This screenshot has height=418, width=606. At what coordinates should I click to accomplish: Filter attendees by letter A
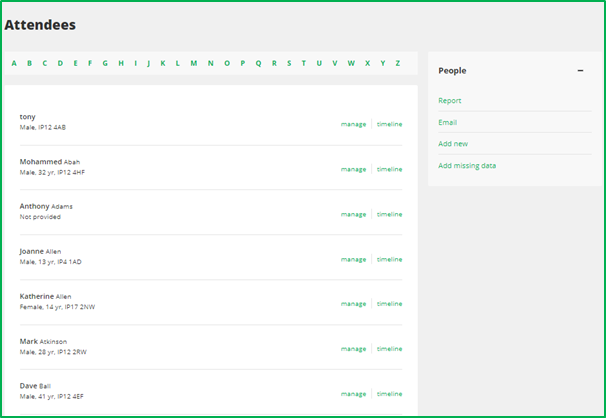(14, 63)
